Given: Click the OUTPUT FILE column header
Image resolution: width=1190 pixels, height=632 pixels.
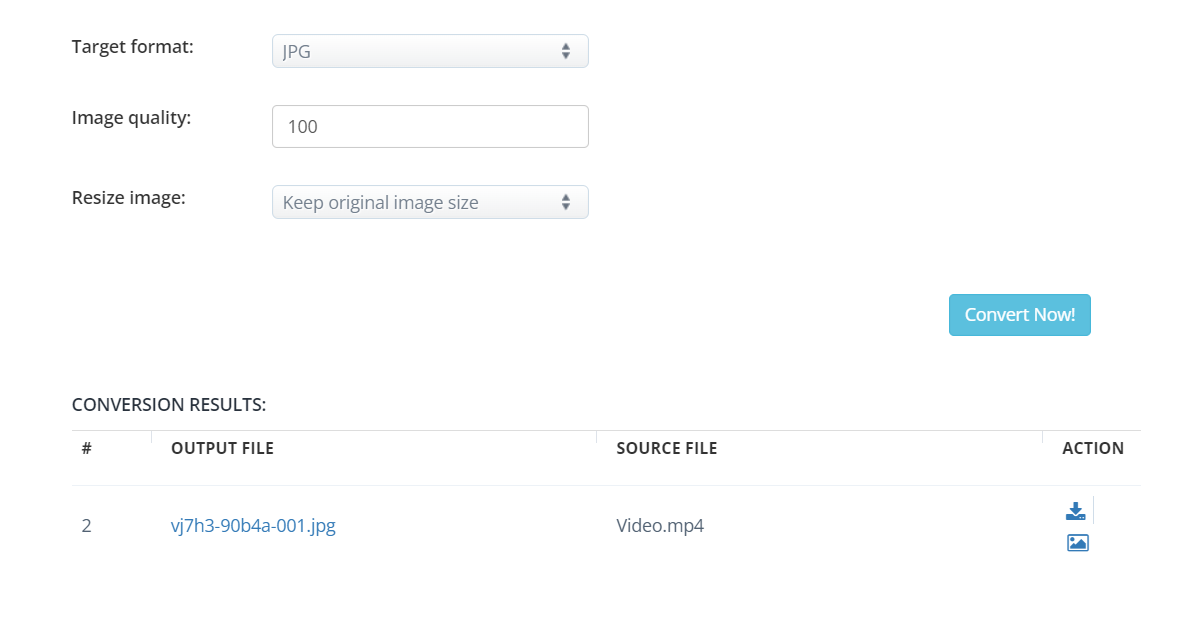Looking at the screenshot, I should 222,448.
